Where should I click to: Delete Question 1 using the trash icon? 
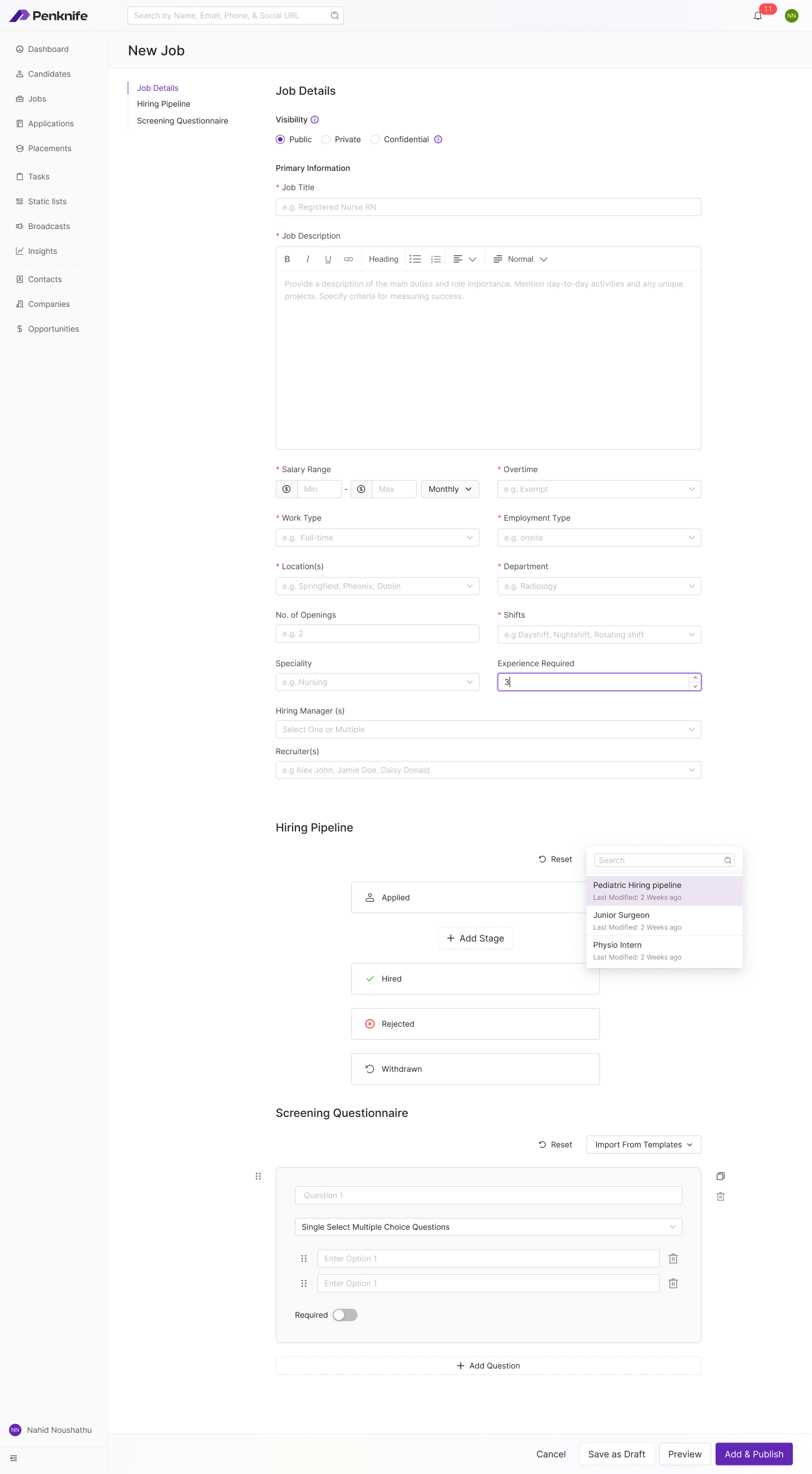pos(721,1196)
